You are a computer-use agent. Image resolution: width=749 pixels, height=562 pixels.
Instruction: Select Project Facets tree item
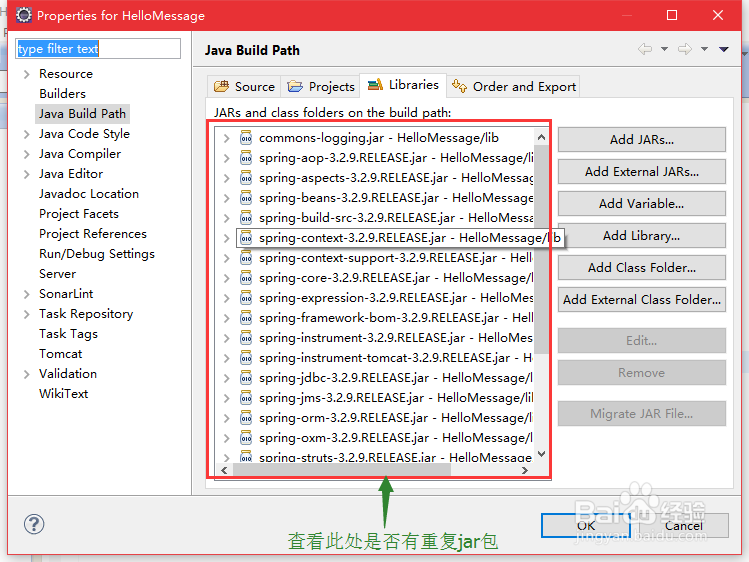pos(79,214)
